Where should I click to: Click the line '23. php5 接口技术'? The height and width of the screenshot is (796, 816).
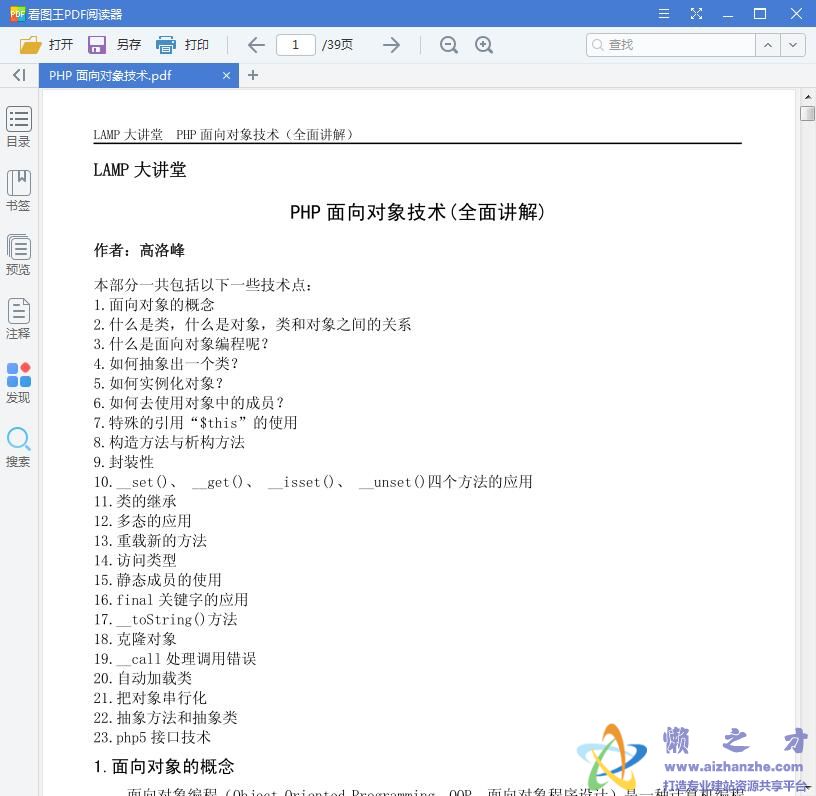tap(152, 737)
